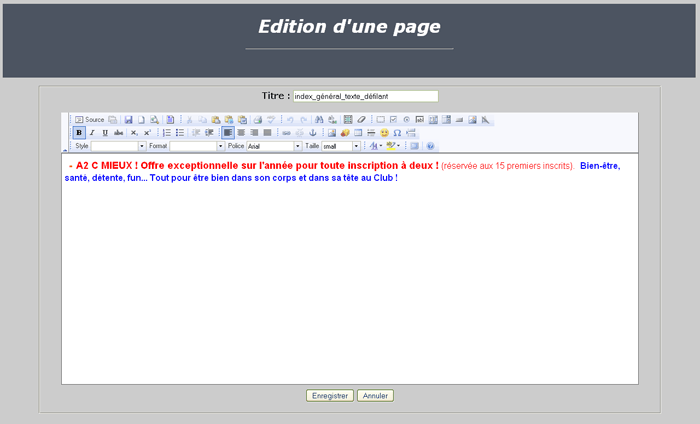This screenshot has width=700, height=424.
Task: Open the Format dropdown
Action: 196,146
